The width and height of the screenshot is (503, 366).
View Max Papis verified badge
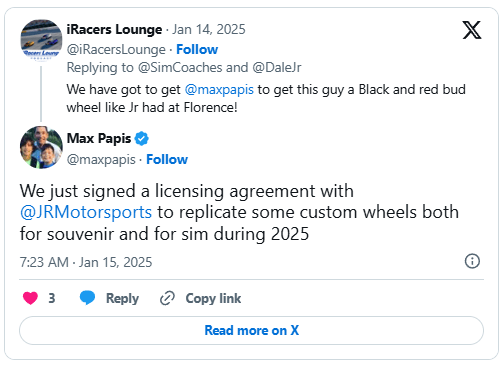[142, 138]
